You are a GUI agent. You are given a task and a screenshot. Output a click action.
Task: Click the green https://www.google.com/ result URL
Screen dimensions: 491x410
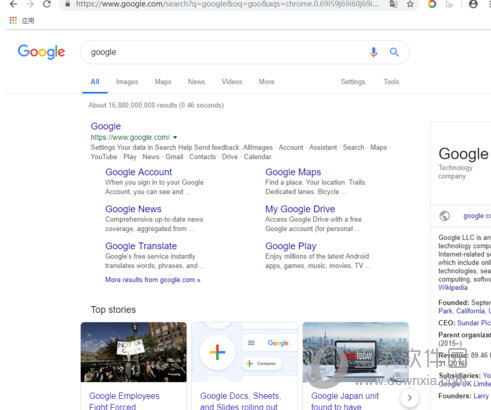[x=130, y=137]
